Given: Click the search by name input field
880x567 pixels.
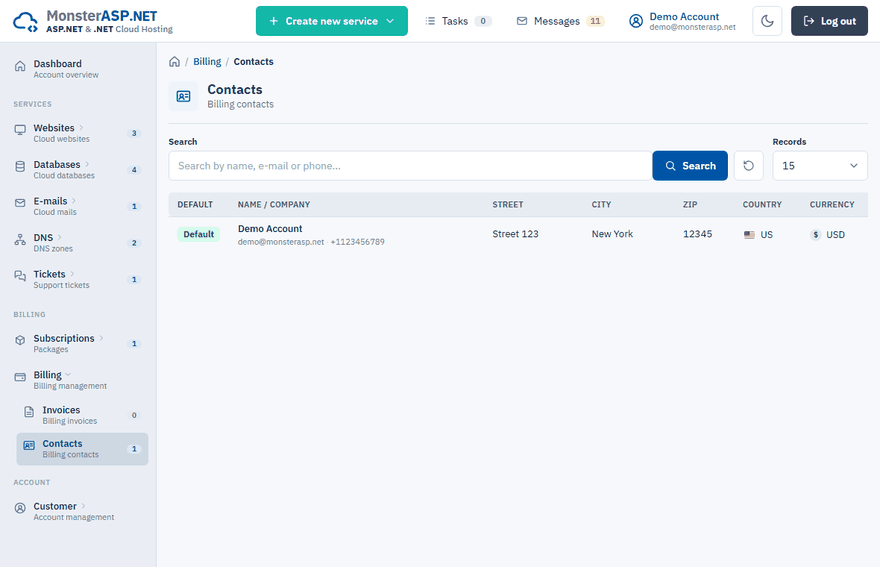Looking at the screenshot, I should 410,166.
